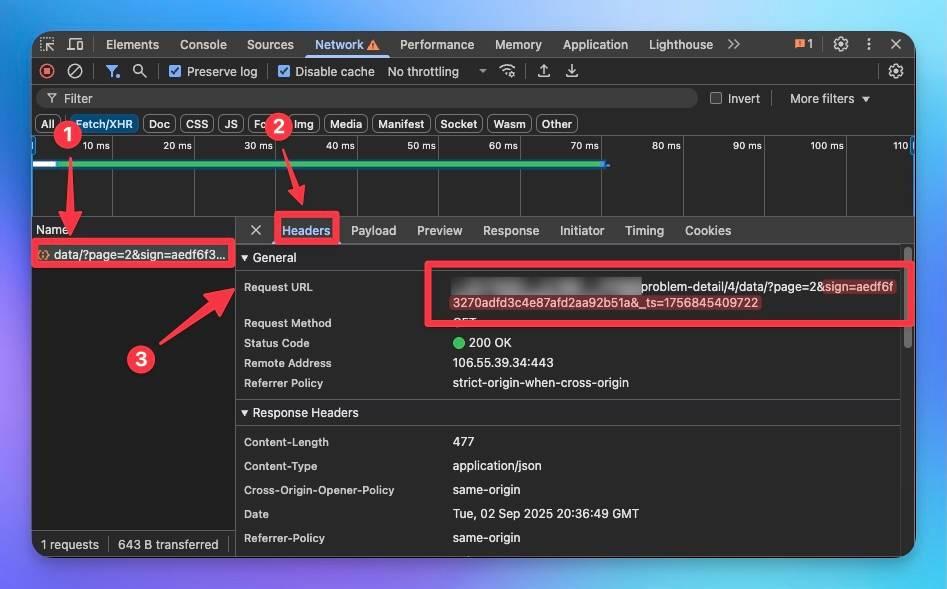This screenshot has height=589, width=947.
Task: Switch to the Lighthouse tab
Action: click(x=681, y=45)
